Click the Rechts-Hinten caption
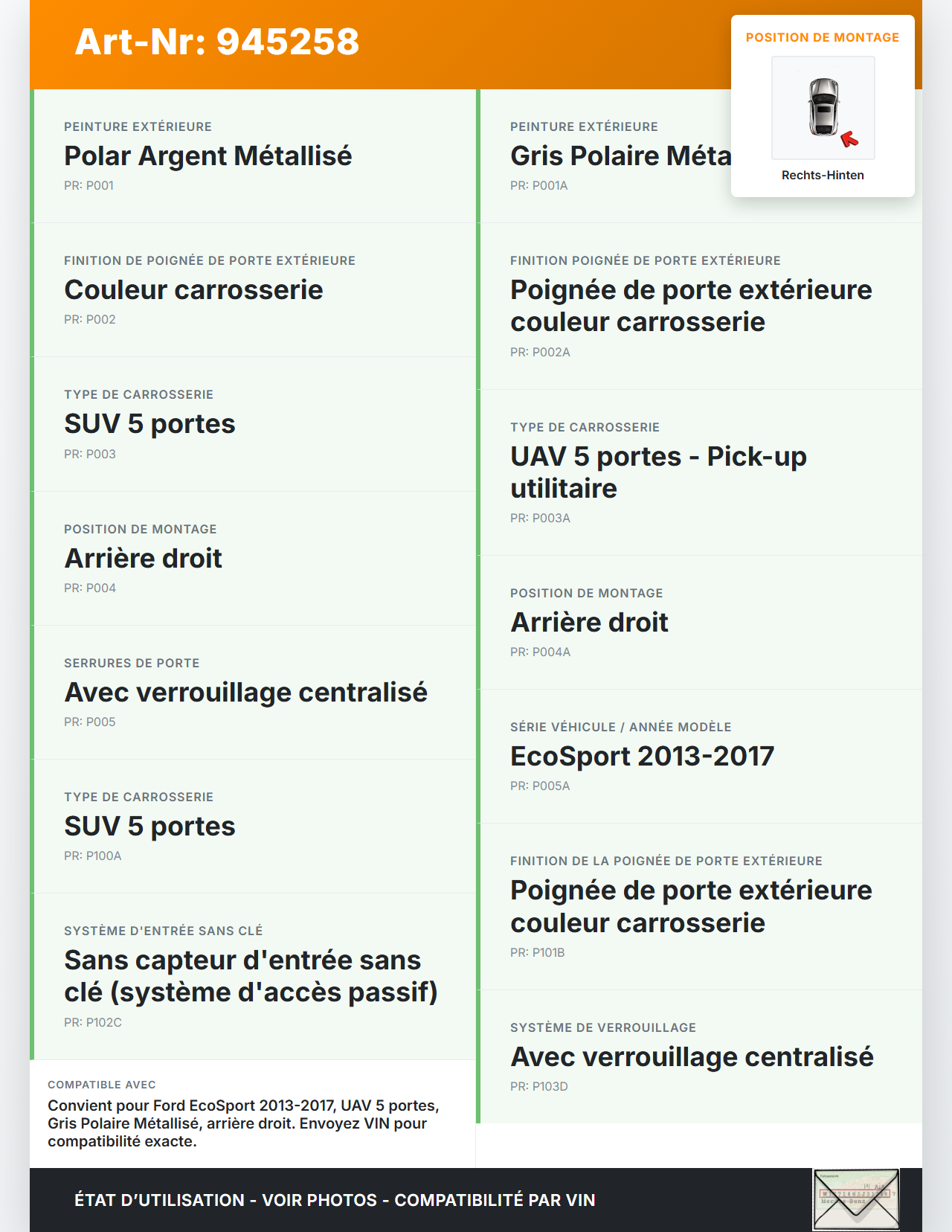 pos(823,176)
